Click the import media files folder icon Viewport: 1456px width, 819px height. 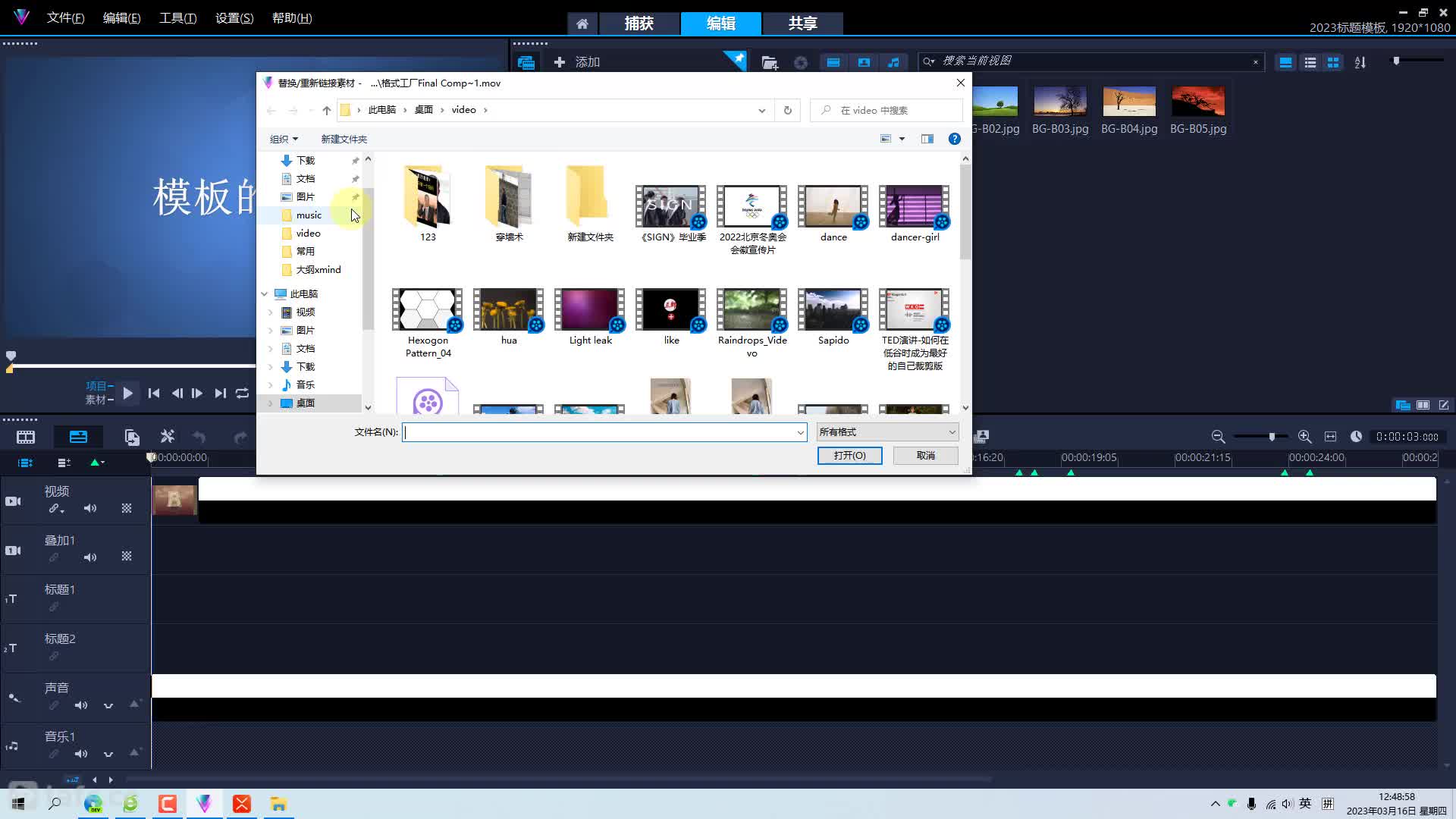[x=770, y=62]
